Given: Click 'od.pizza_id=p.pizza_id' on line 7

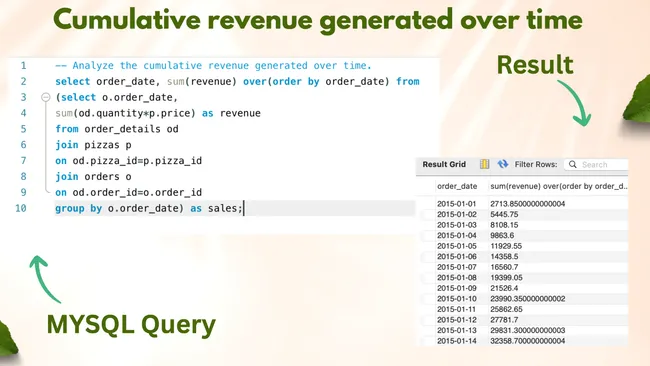Looking at the screenshot, I should 137,160.
